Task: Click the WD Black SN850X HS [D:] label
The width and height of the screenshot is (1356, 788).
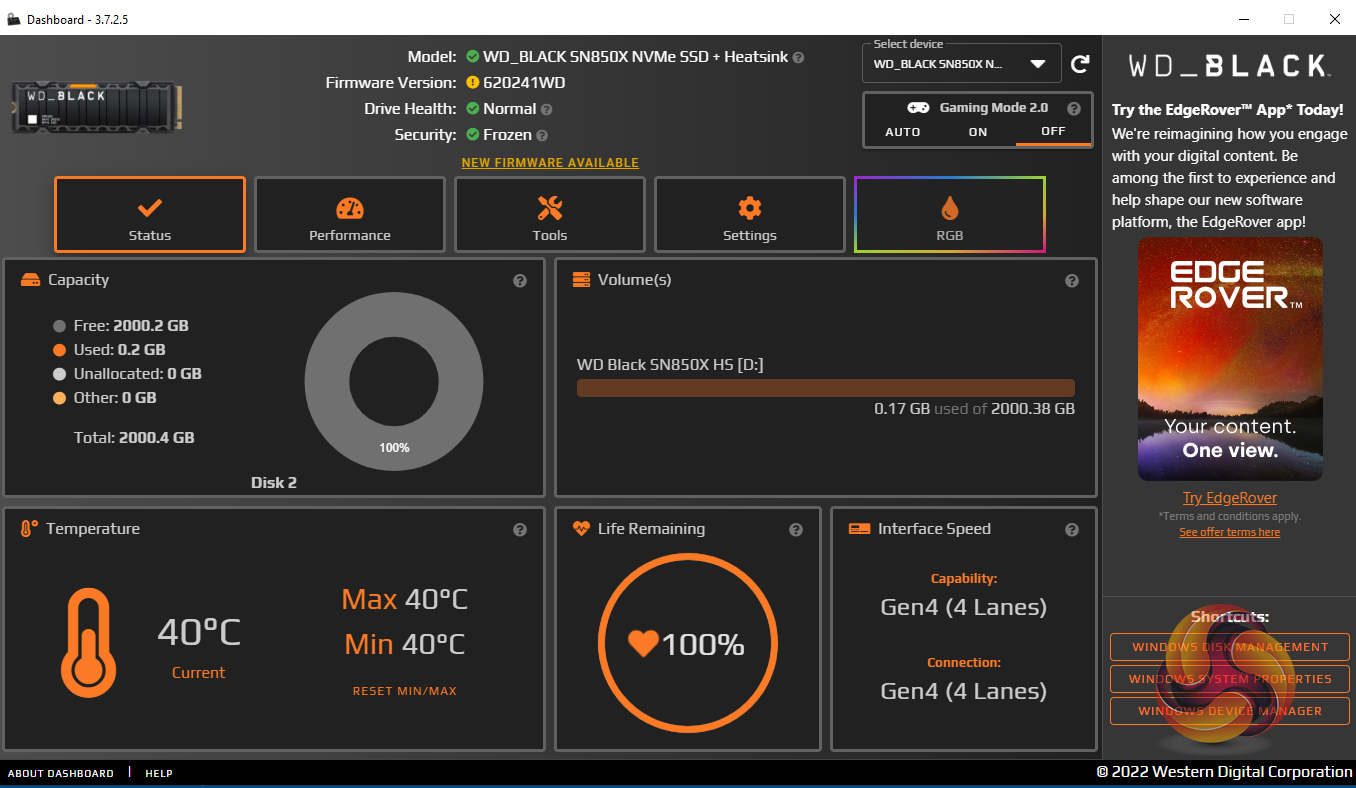Action: 670,365
